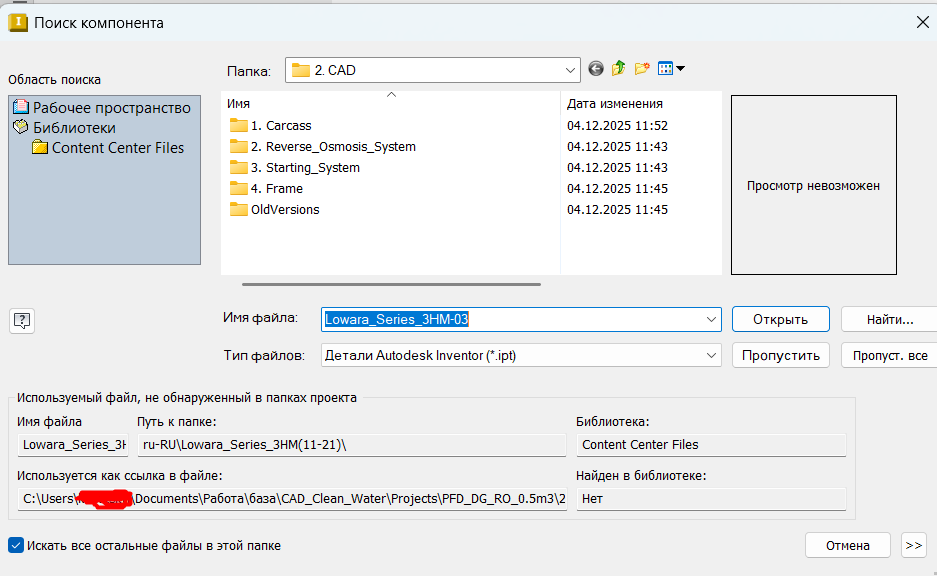Expand dialog with the >> button
The height and width of the screenshot is (576, 937).
[x=914, y=546]
